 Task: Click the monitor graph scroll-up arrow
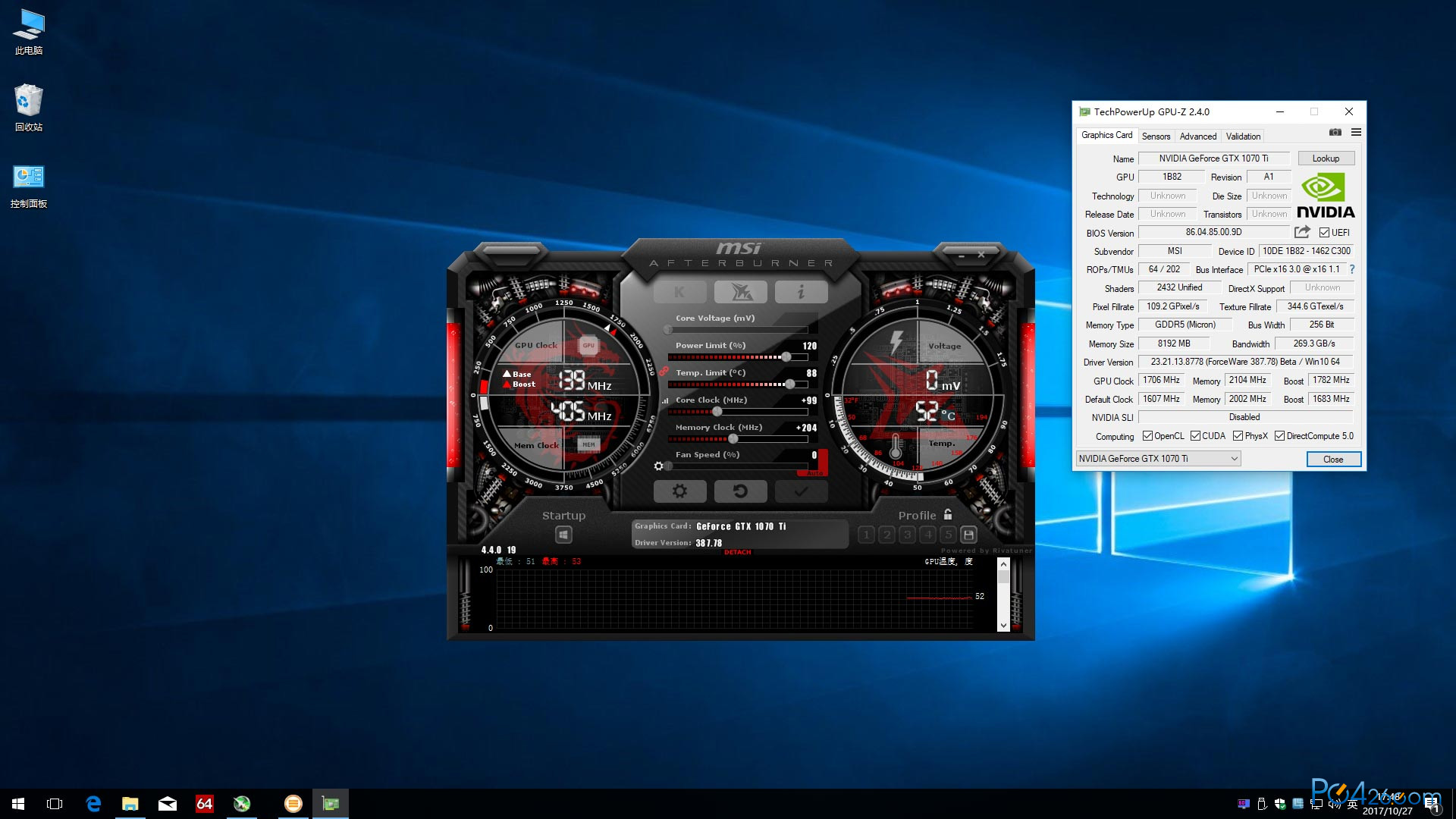click(1003, 564)
